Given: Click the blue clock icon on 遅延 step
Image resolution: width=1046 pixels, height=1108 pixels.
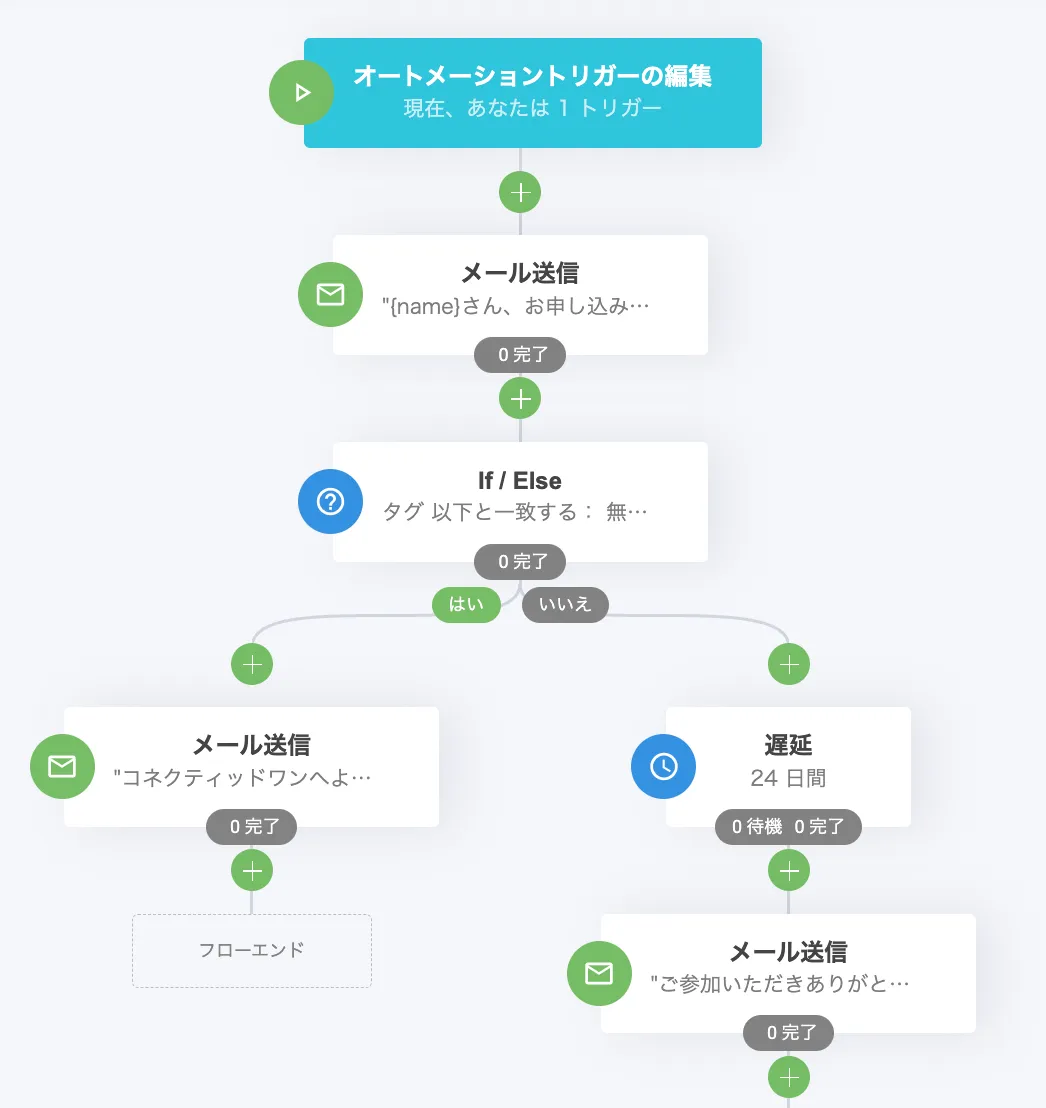Looking at the screenshot, I should (663, 766).
